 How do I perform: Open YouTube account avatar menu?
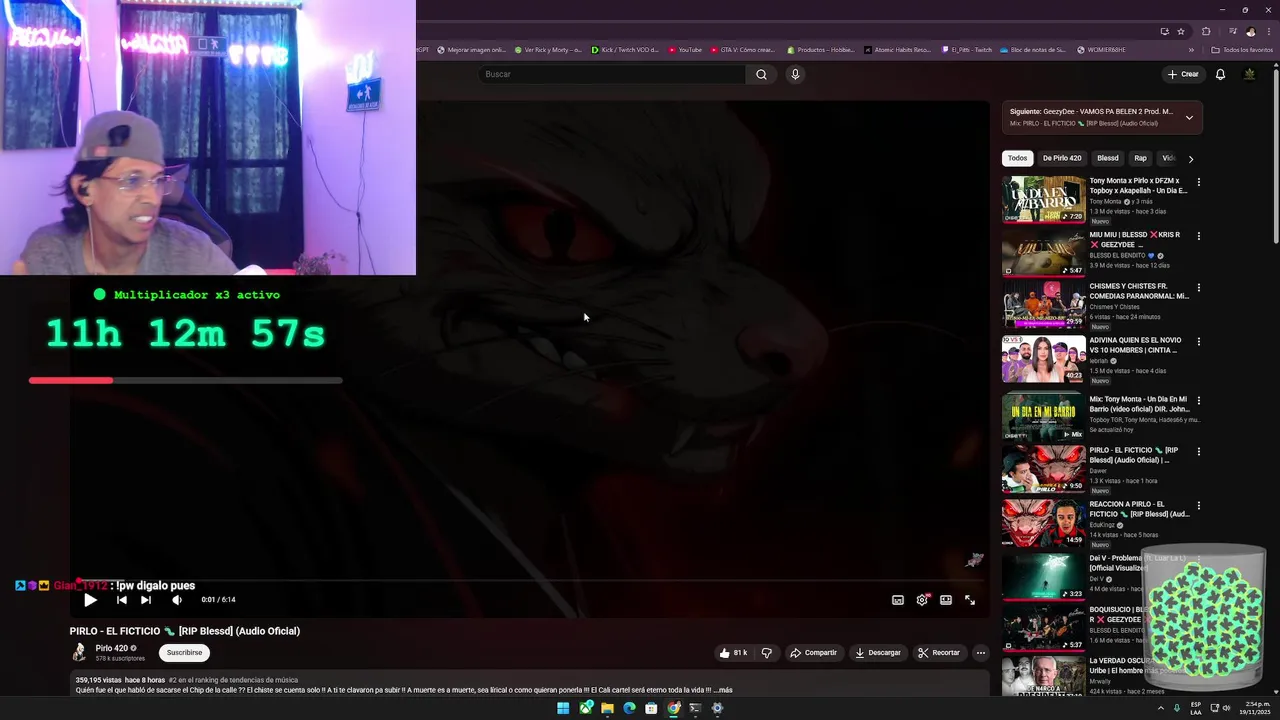click(1249, 74)
